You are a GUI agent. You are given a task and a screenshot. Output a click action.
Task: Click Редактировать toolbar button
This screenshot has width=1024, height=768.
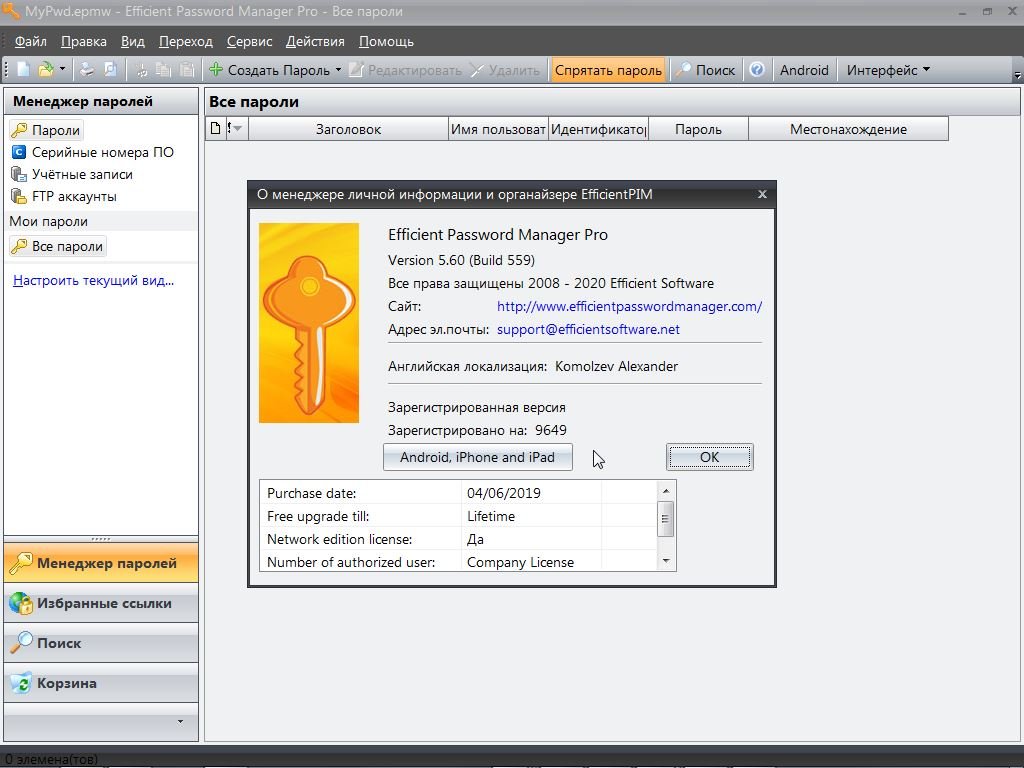(x=405, y=70)
